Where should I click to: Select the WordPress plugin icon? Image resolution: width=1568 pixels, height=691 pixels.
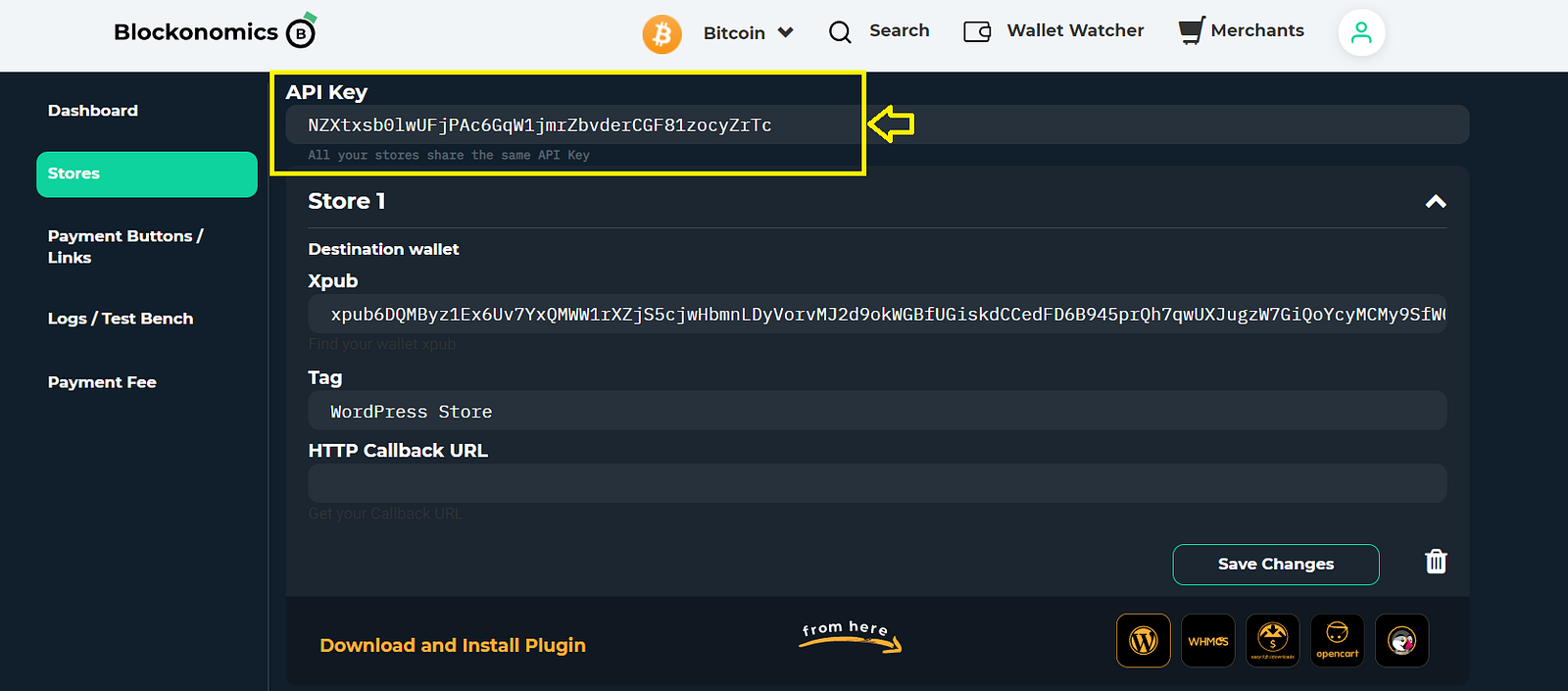(x=1144, y=641)
